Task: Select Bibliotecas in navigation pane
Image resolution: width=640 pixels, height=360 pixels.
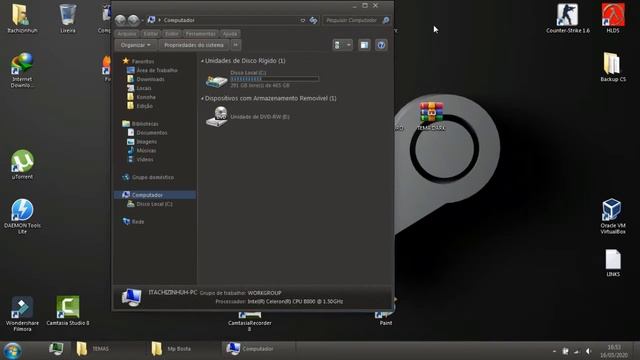Action: point(145,124)
